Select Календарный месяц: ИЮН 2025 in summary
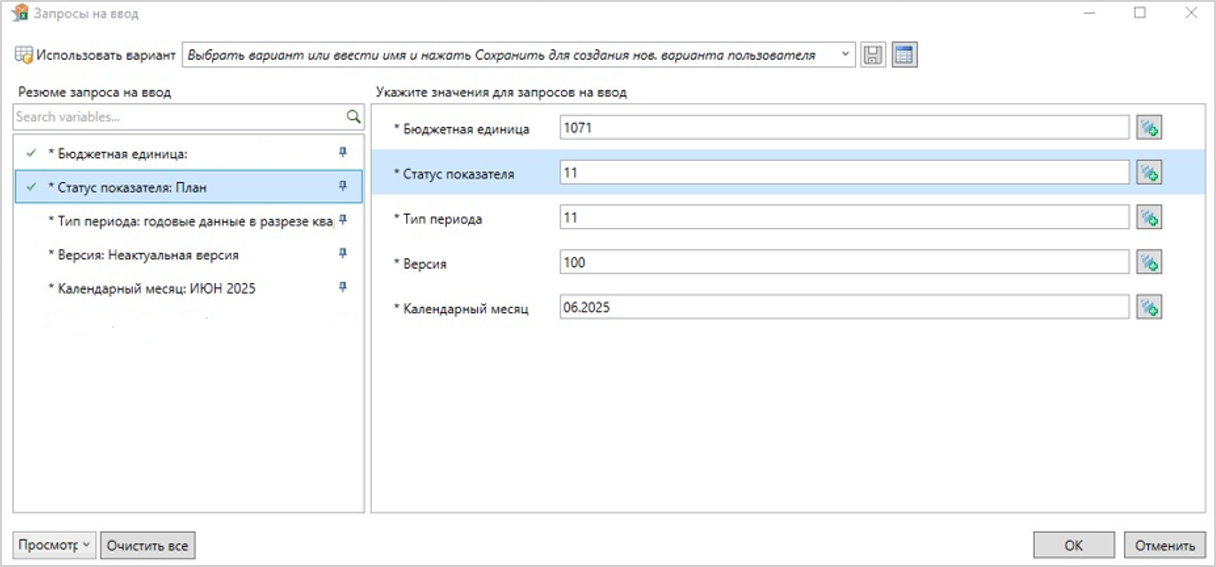Image resolution: width=1216 pixels, height=567 pixels. [x=152, y=288]
